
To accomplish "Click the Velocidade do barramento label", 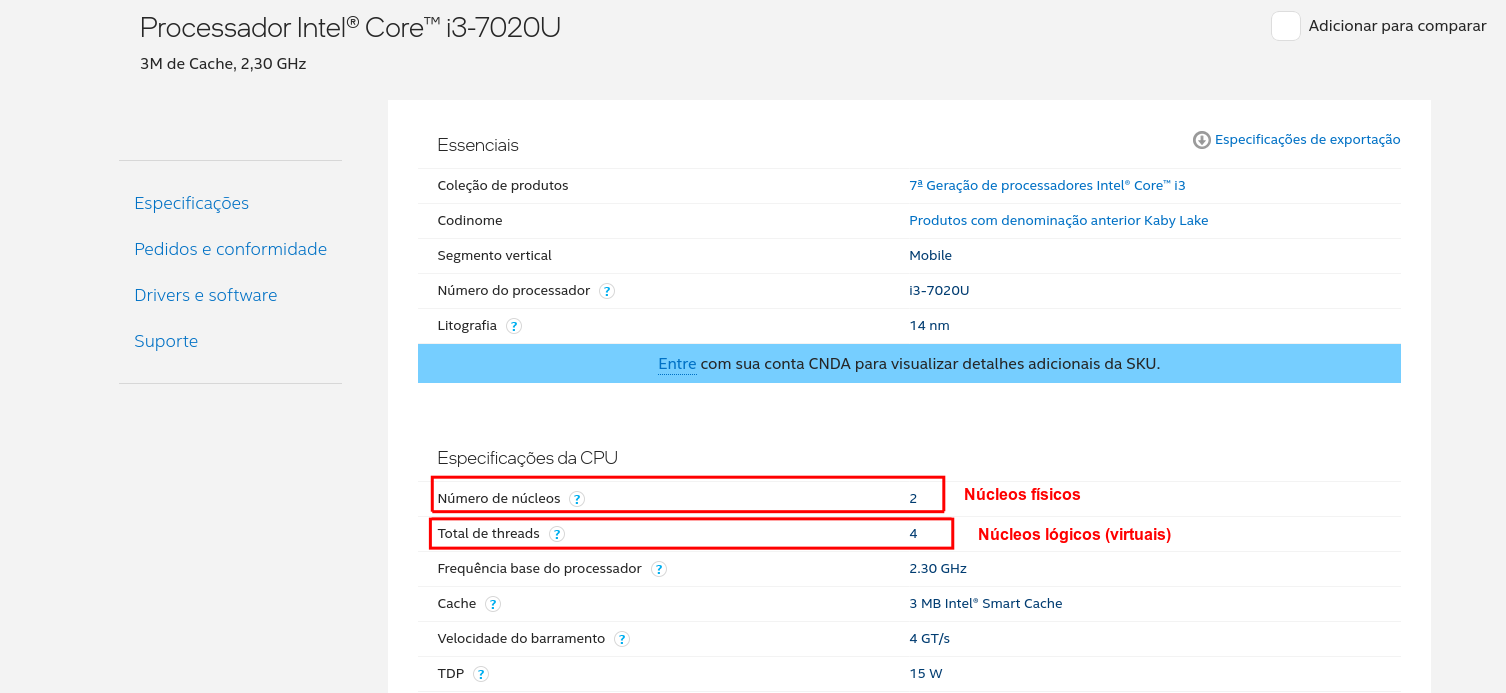I will (522, 639).
